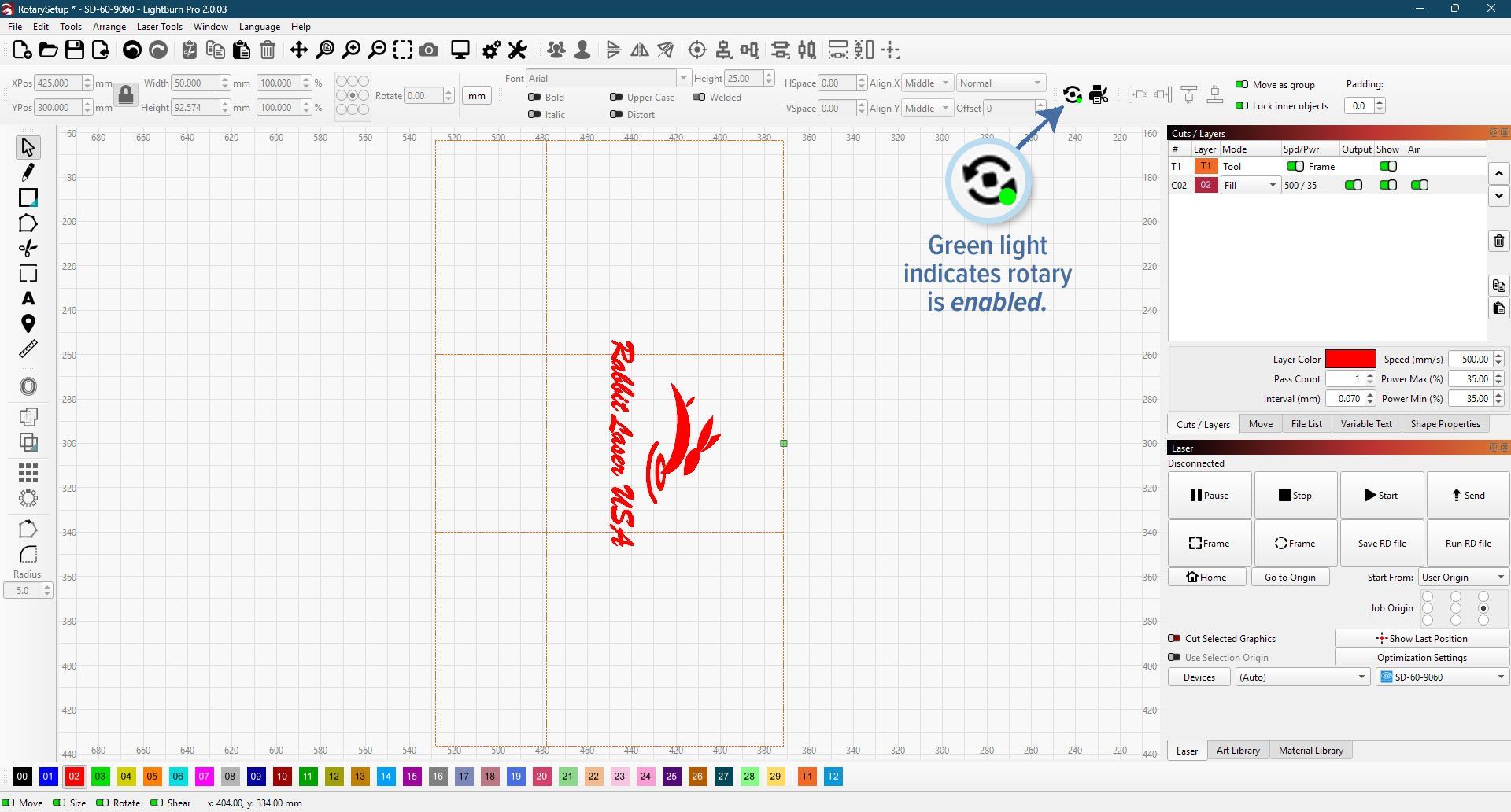Toggle the rotary enable icon

[1072, 95]
